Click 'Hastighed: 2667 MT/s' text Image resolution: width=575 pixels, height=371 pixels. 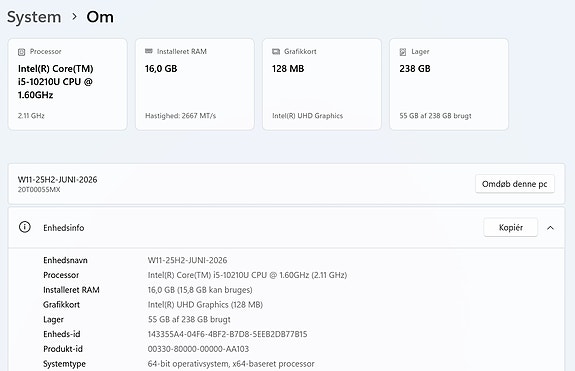(x=180, y=116)
